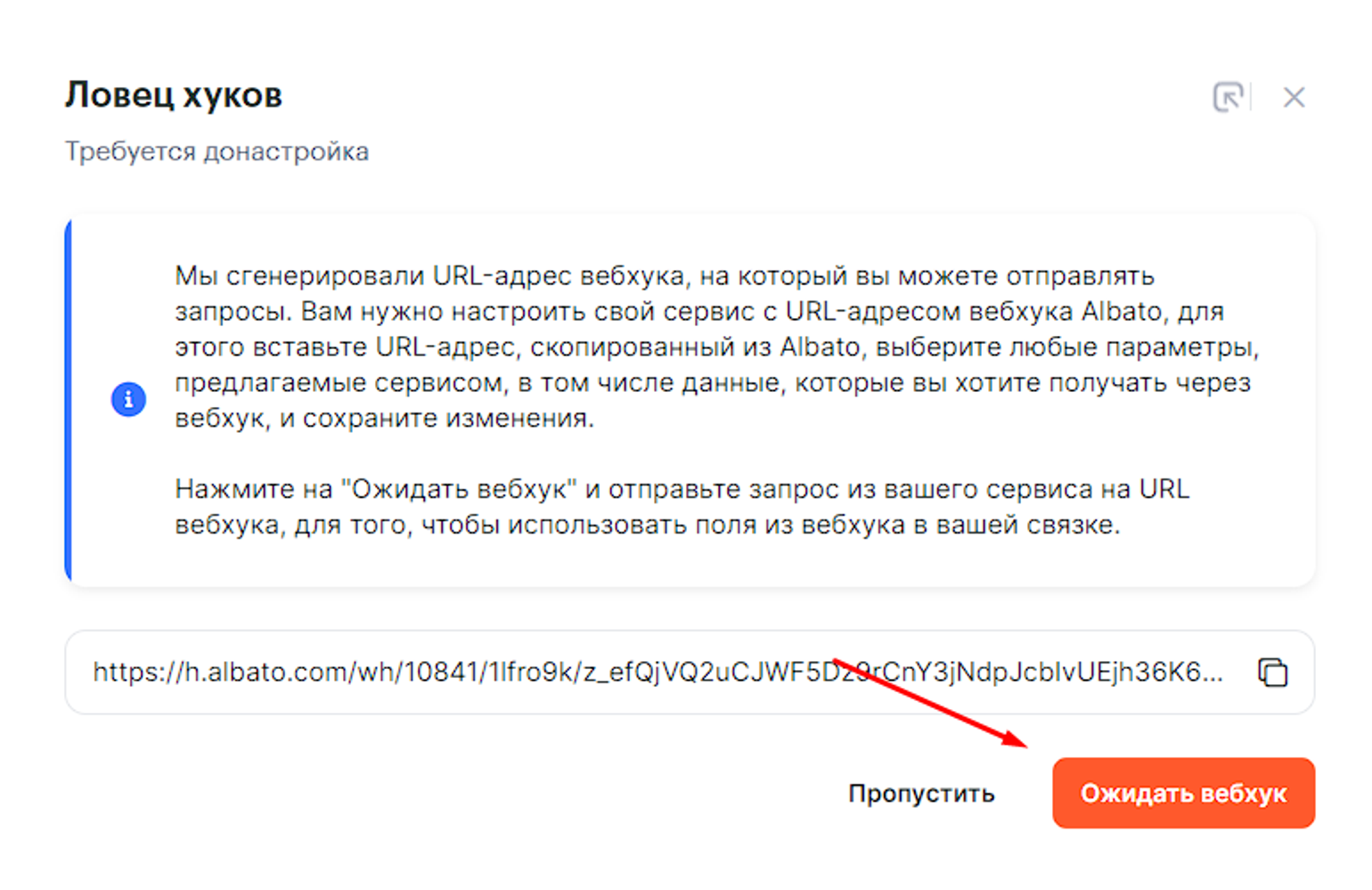Click the pop-out window icon
The width and height of the screenshot is (1372, 890).
[x=1228, y=96]
